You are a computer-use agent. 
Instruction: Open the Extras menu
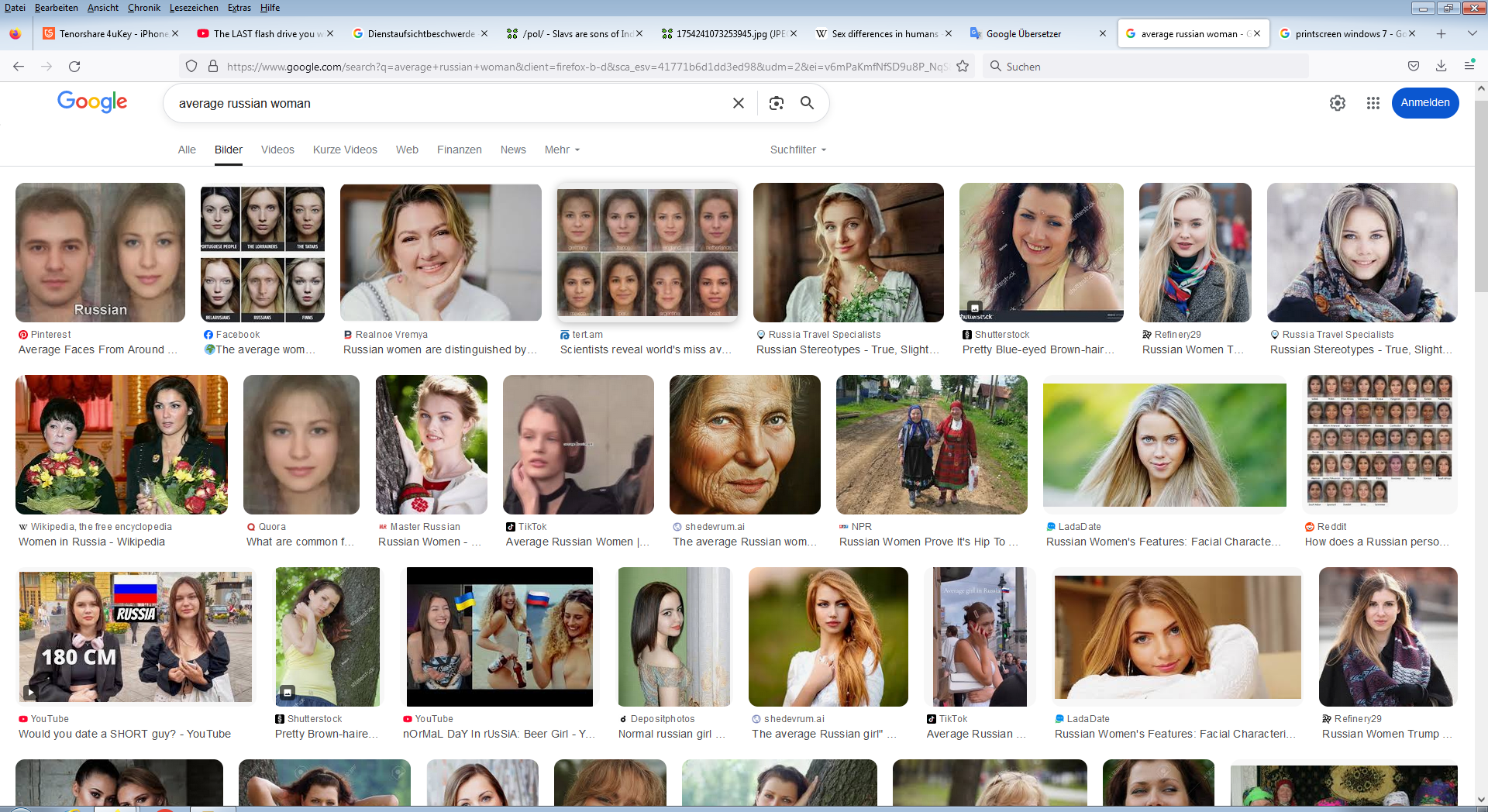(239, 8)
